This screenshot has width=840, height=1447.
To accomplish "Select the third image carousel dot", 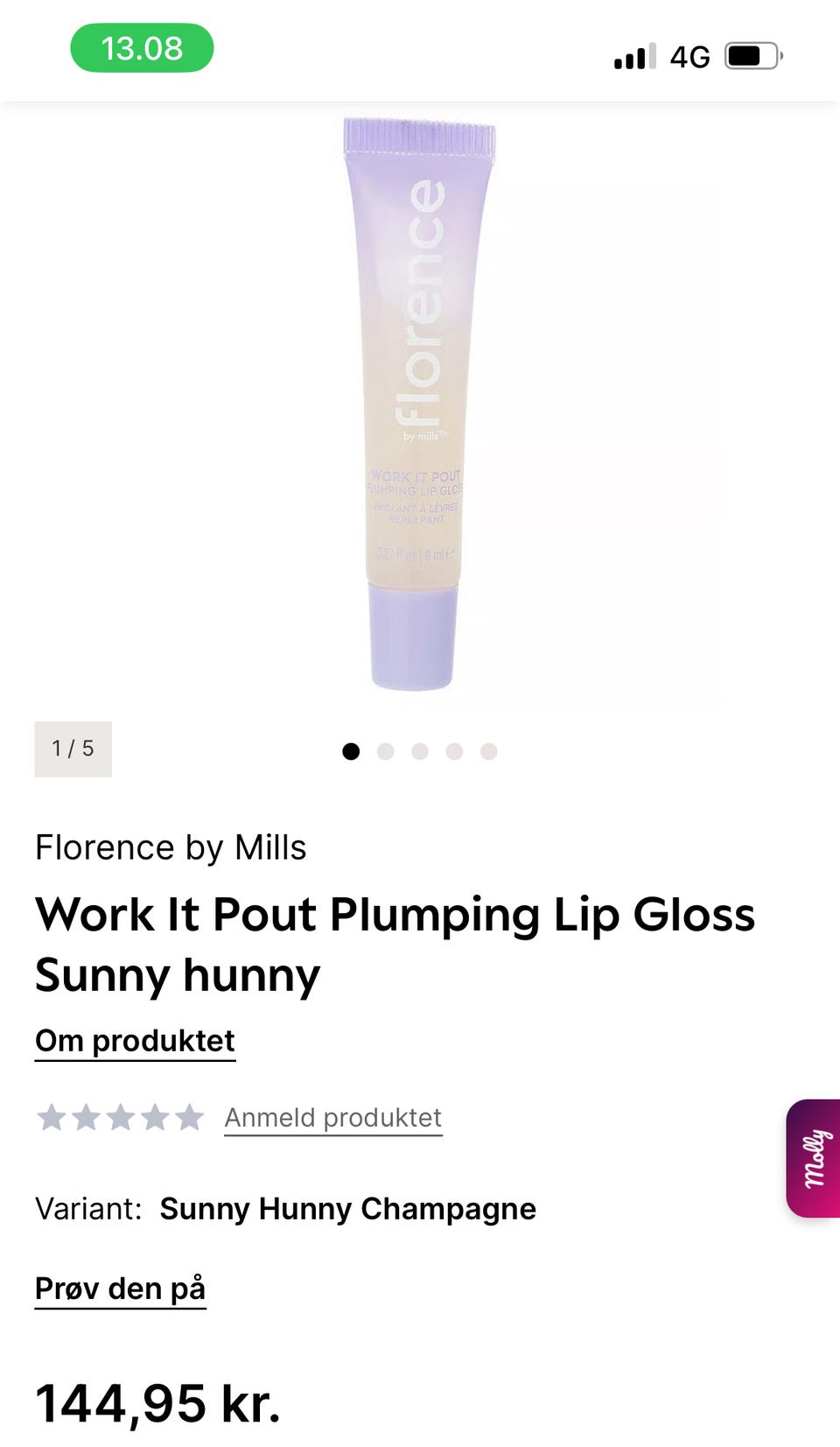I will point(420,751).
